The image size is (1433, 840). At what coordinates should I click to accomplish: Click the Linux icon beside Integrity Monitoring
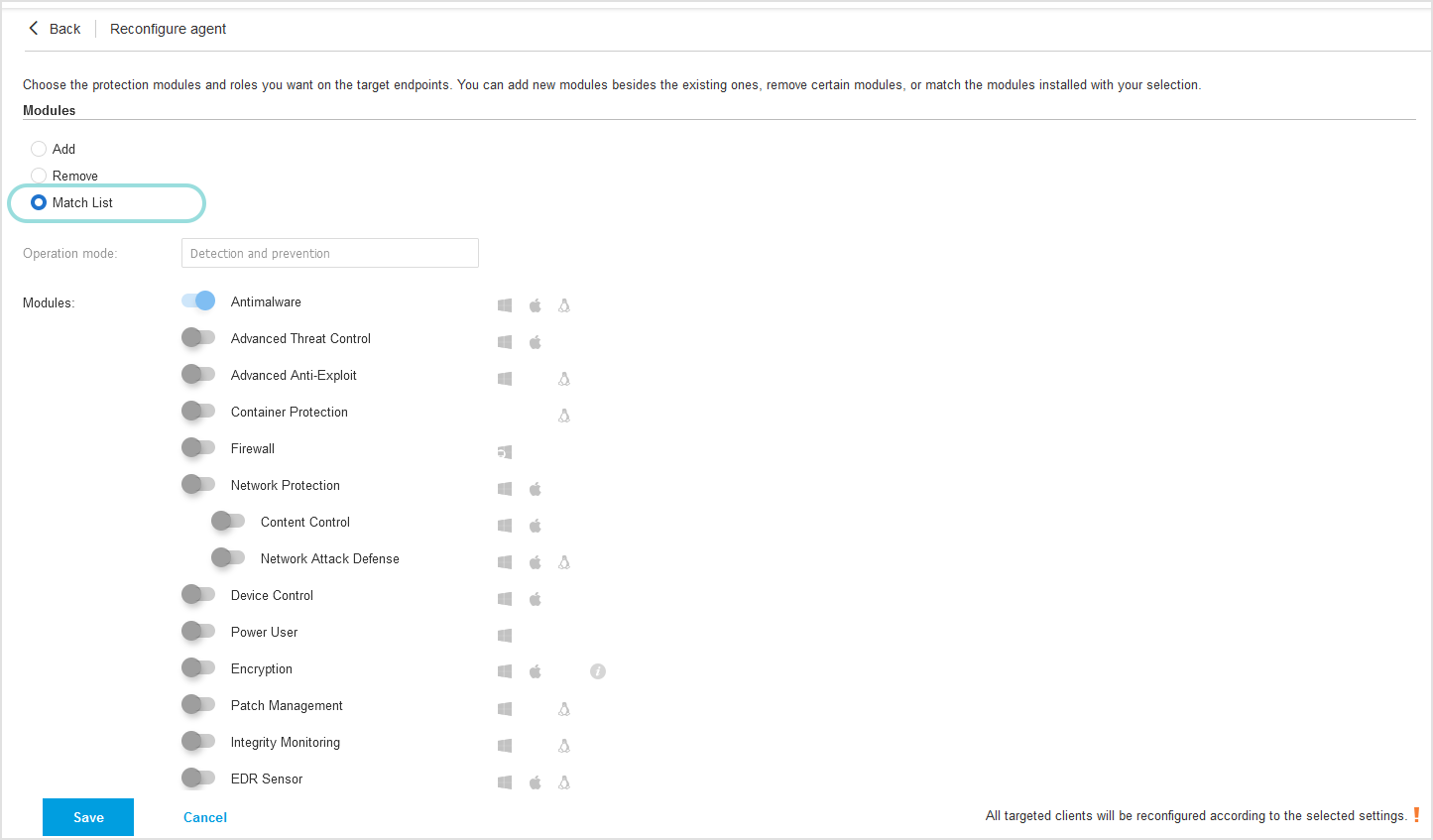pyautogui.click(x=564, y=745)
